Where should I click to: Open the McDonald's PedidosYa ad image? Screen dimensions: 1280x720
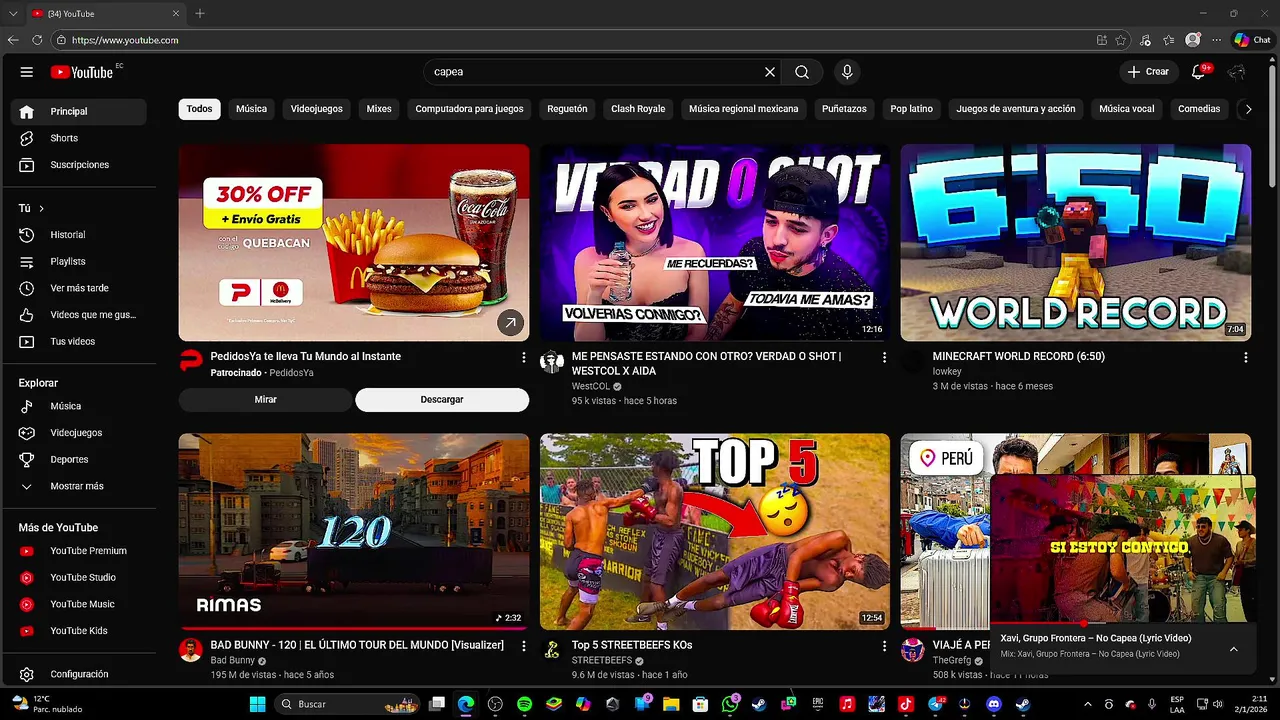click(354, 243)
